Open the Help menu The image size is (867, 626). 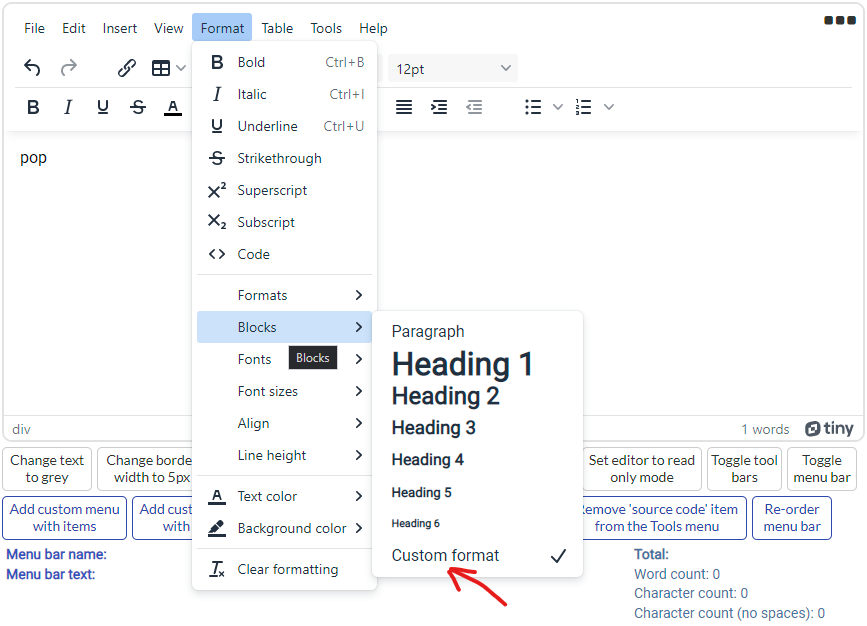point(373,28)
